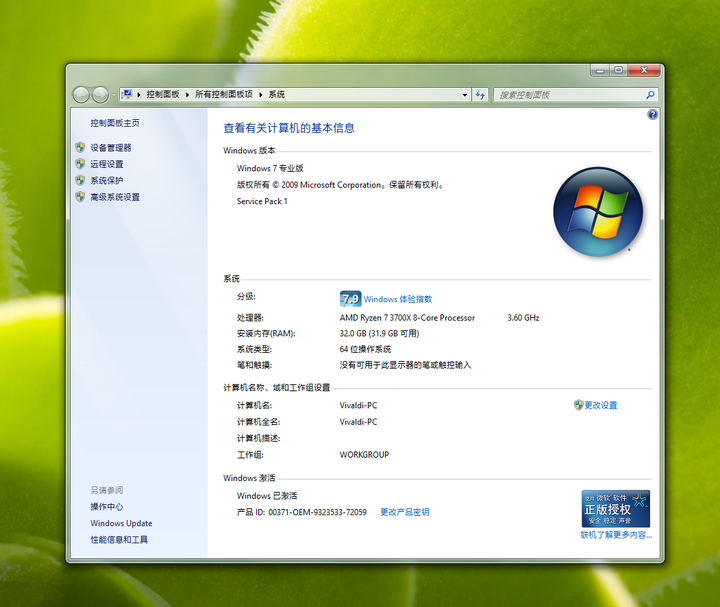Viewport: 720px width, 607px height.
Task: Click the Vivaldi-PC value beside 计算机名
Action: tap(358, 405)
